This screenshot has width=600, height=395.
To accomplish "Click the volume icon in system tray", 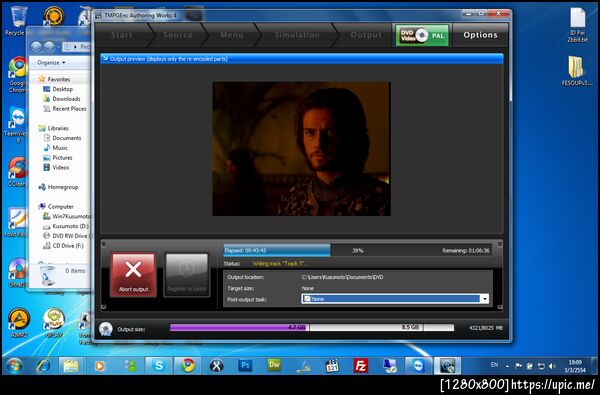I will 552,366.
